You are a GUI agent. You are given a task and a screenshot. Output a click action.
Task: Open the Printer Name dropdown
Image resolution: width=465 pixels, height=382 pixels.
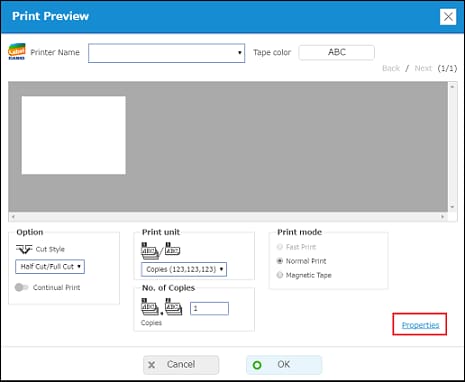166,53
